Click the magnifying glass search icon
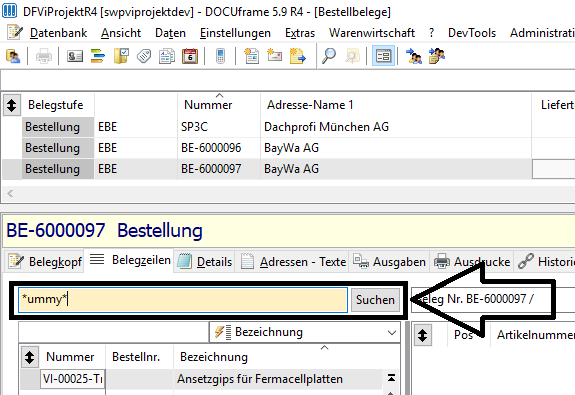Viewport: 575px width, 395px height. (329, 56)
